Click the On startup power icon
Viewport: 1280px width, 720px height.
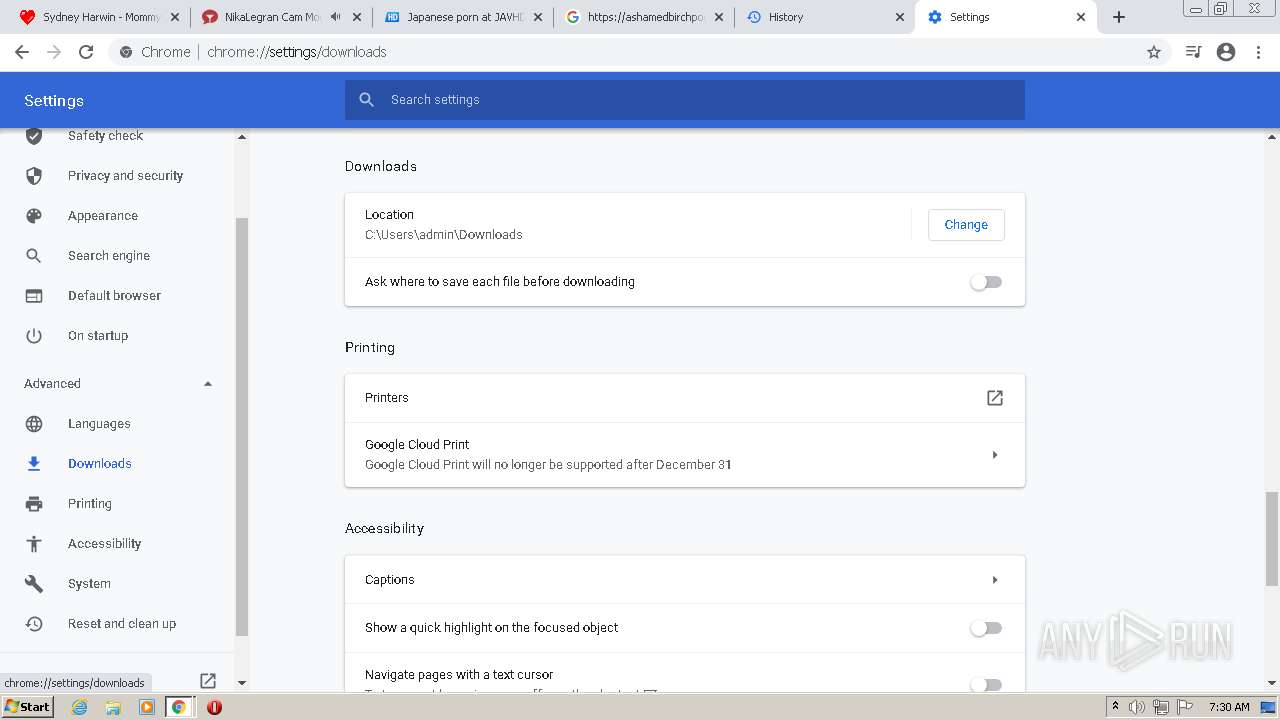click(34, 336)
